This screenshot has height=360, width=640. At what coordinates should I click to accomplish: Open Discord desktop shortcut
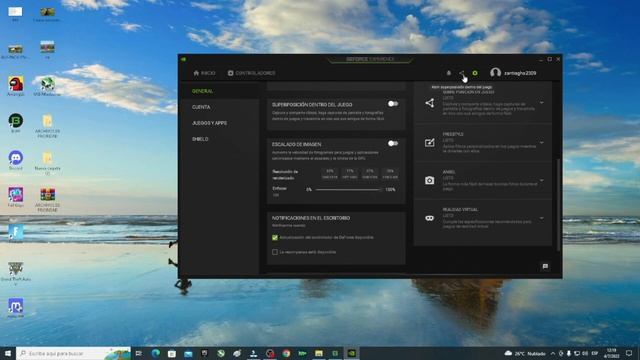click(16, 160)
